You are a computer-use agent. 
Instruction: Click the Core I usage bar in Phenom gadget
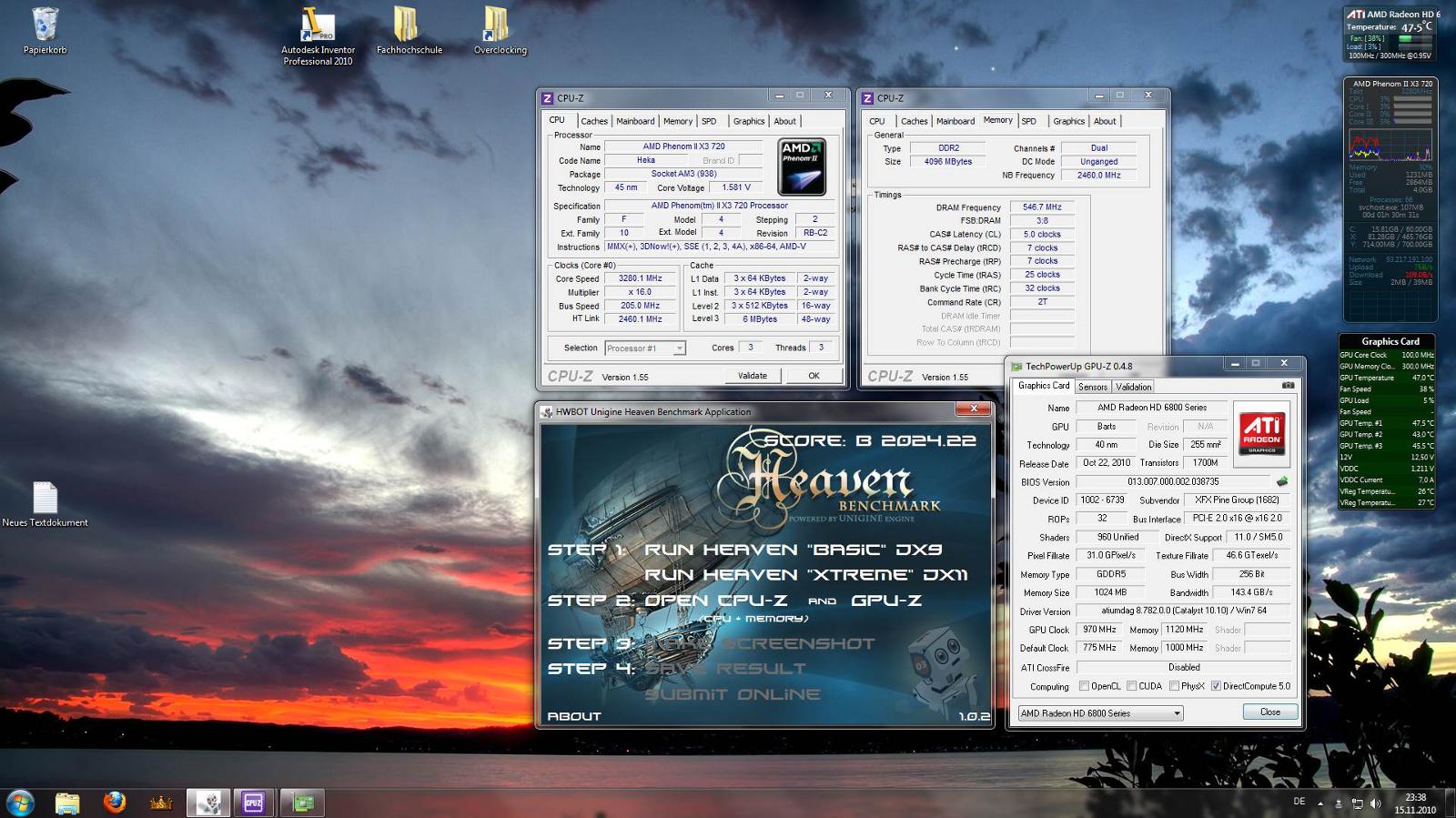point(1413,106)
